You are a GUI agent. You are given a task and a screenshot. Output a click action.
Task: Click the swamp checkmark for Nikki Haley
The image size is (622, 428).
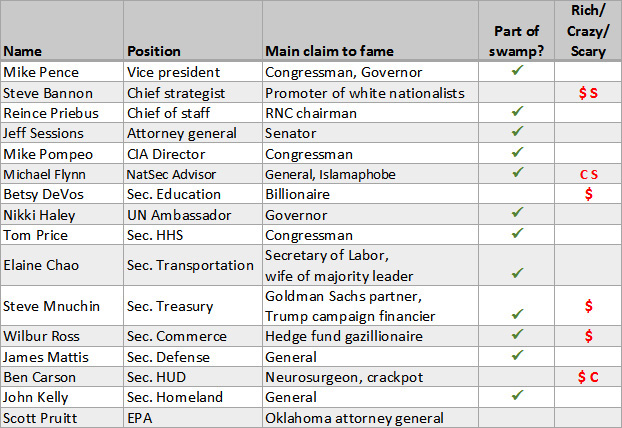click(517, 214)
